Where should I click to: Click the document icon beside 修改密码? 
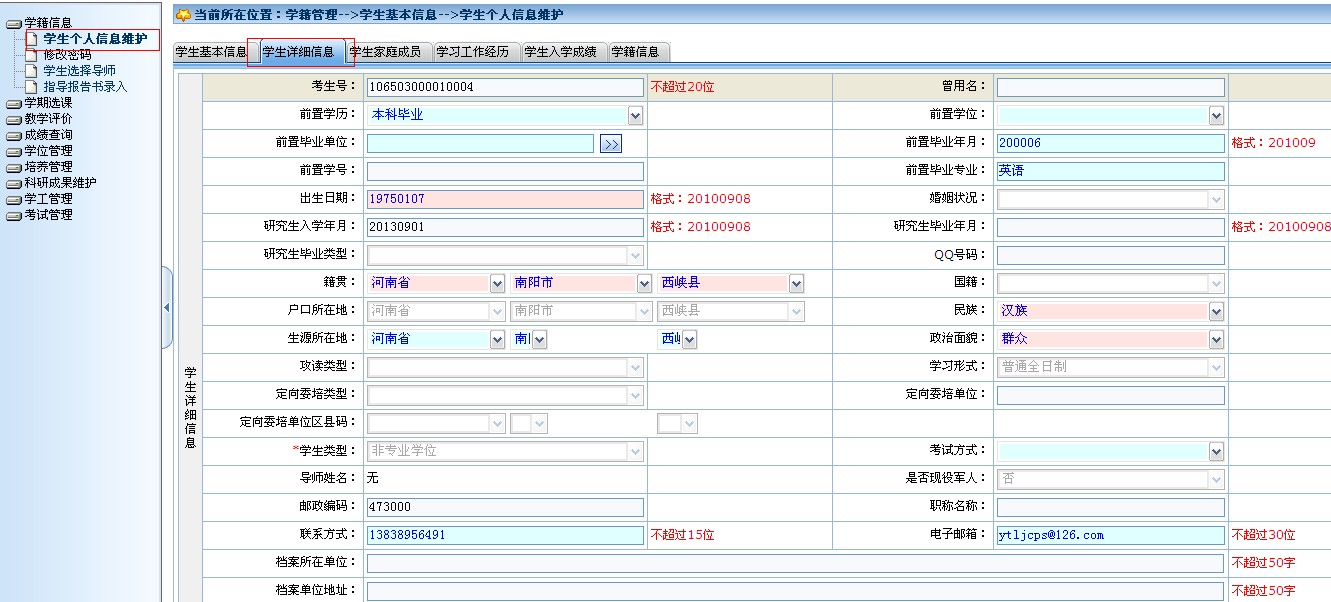(32, 55)
